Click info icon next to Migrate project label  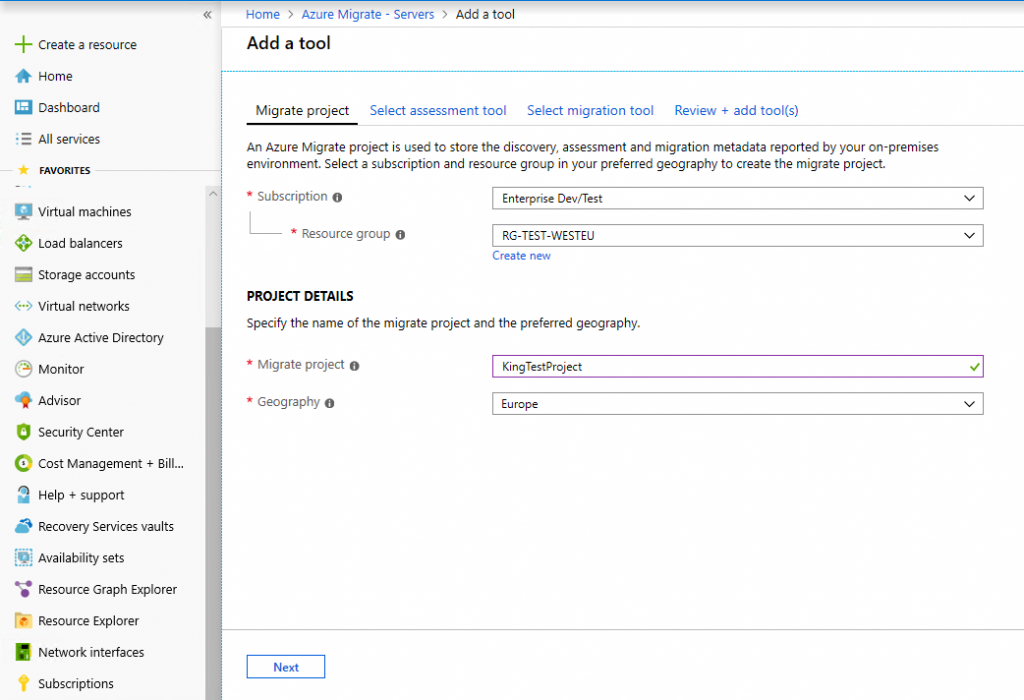click(x=355, y=366)
